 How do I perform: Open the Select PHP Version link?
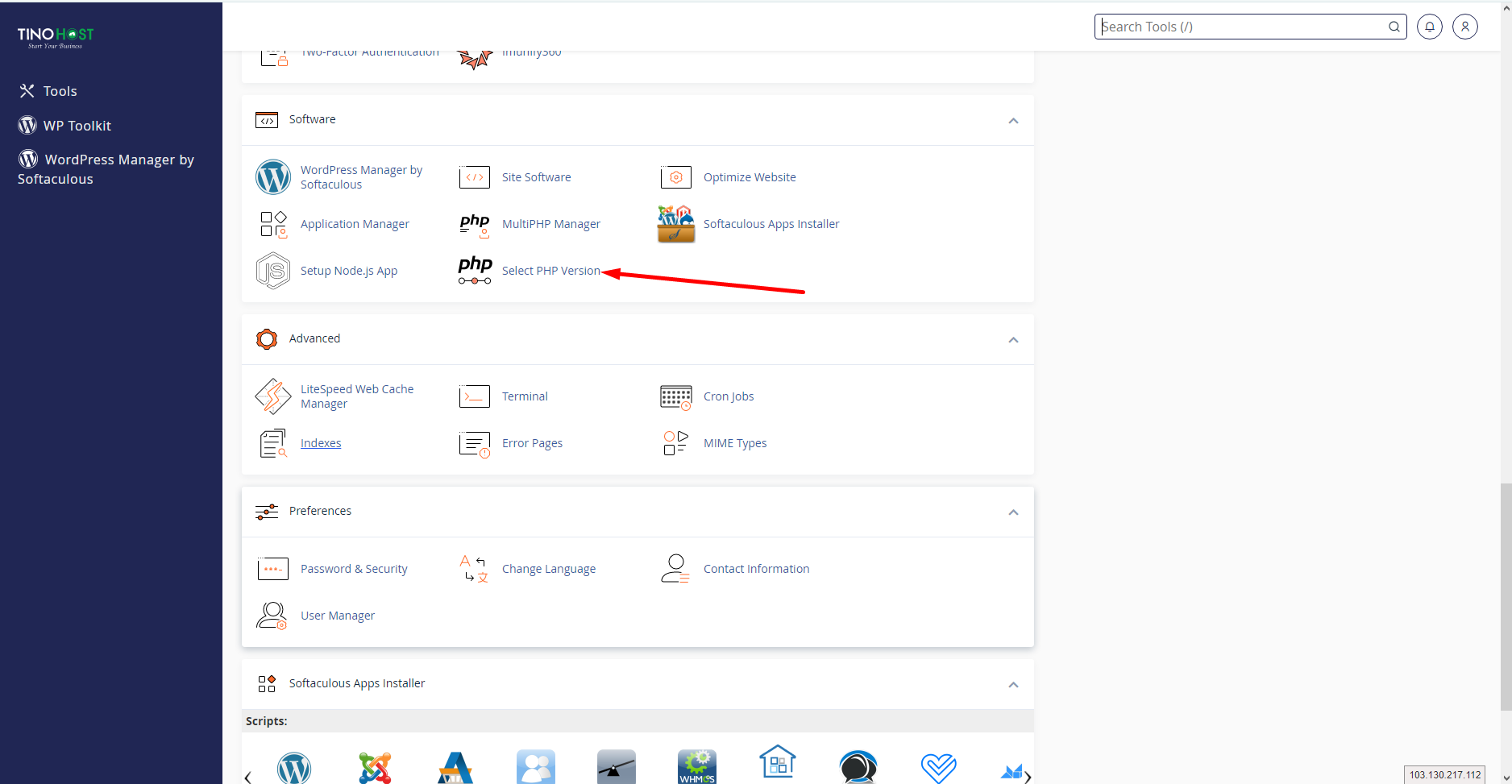click(x=551, y=271)
